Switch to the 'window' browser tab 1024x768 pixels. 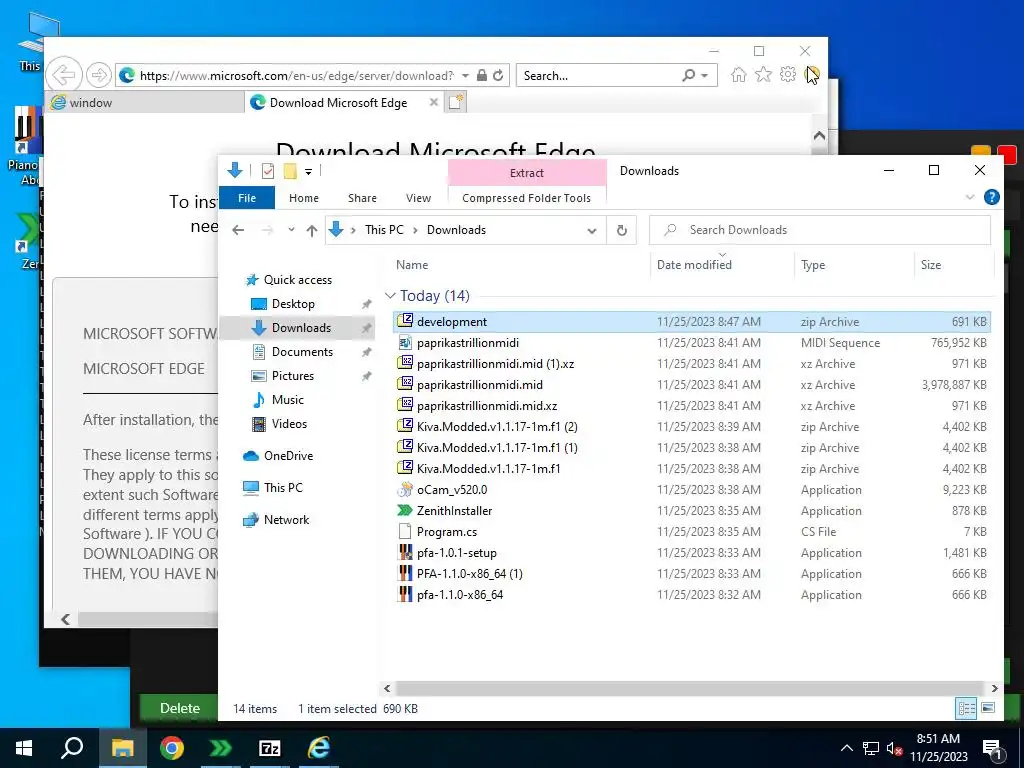[145, 103]
